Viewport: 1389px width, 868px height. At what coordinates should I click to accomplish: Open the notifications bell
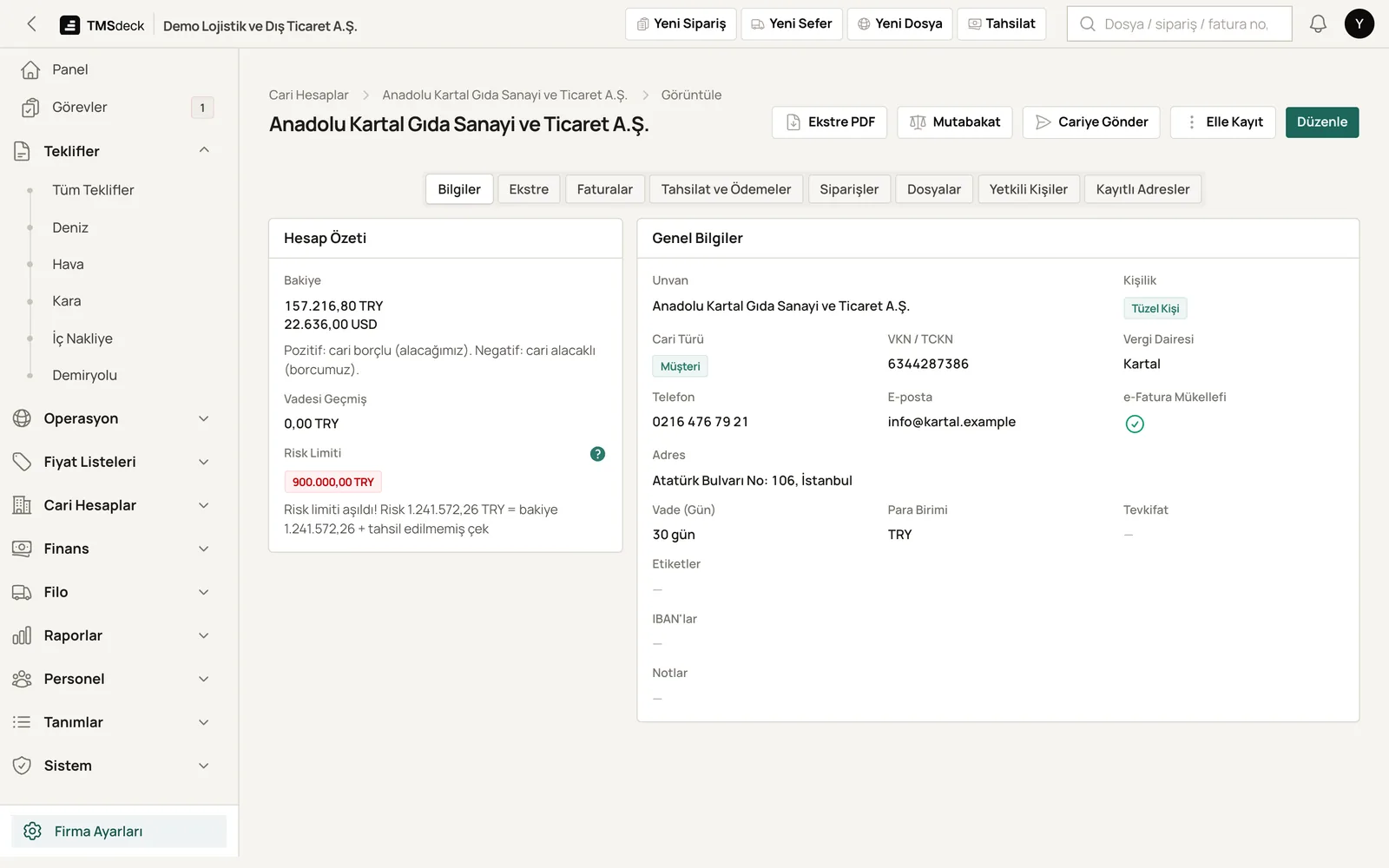click(1318, 24)
